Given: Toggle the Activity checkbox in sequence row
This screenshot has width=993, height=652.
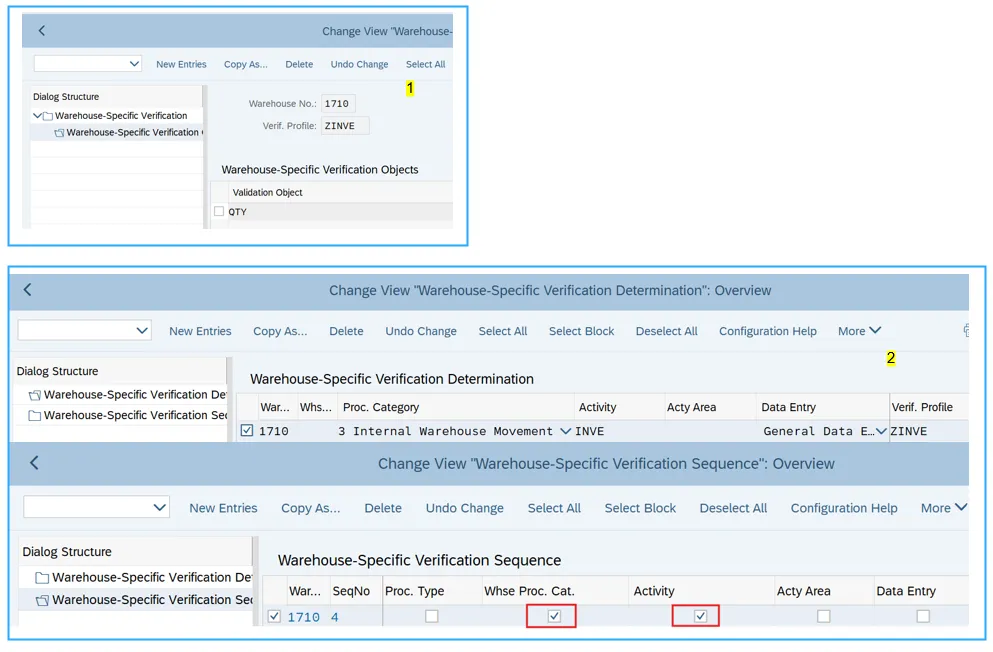Looking at the screenshot, I should point(700,616).
